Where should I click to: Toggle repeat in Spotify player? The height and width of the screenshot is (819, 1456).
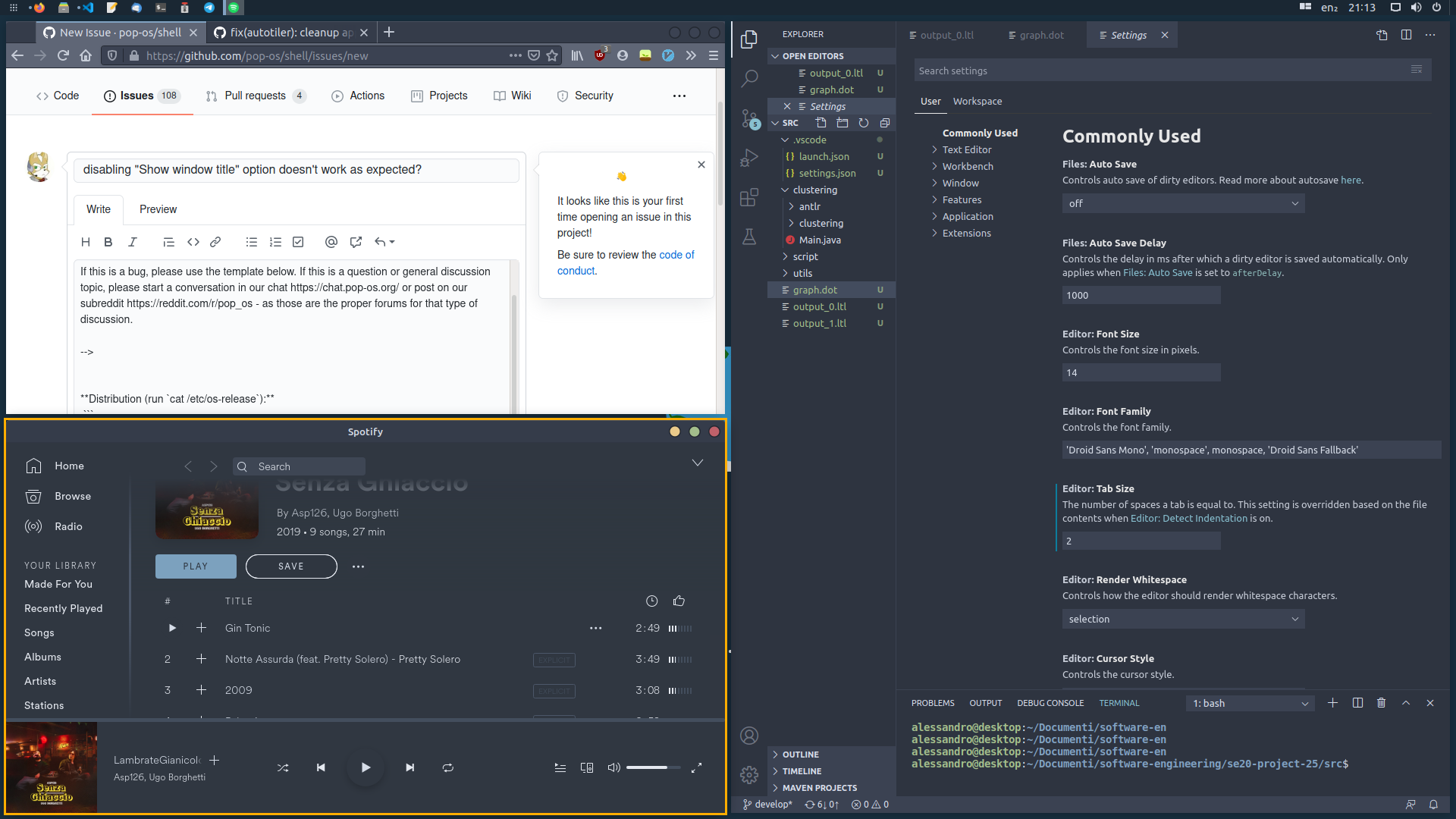[x=448, y=767]
